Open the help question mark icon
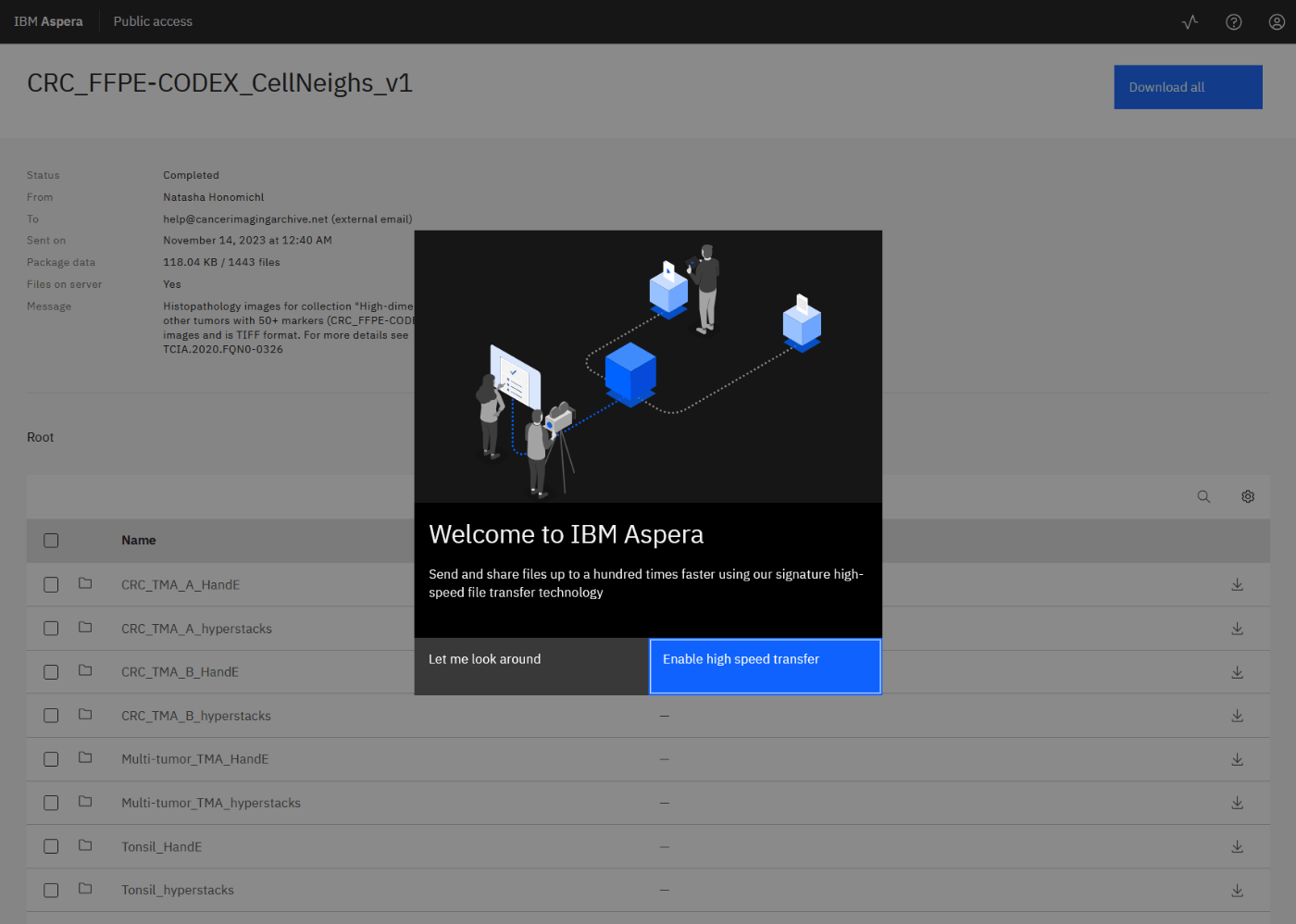The width and height of the screenshot is (1296, 924). pyautogui.click(x=1234, y=21)
